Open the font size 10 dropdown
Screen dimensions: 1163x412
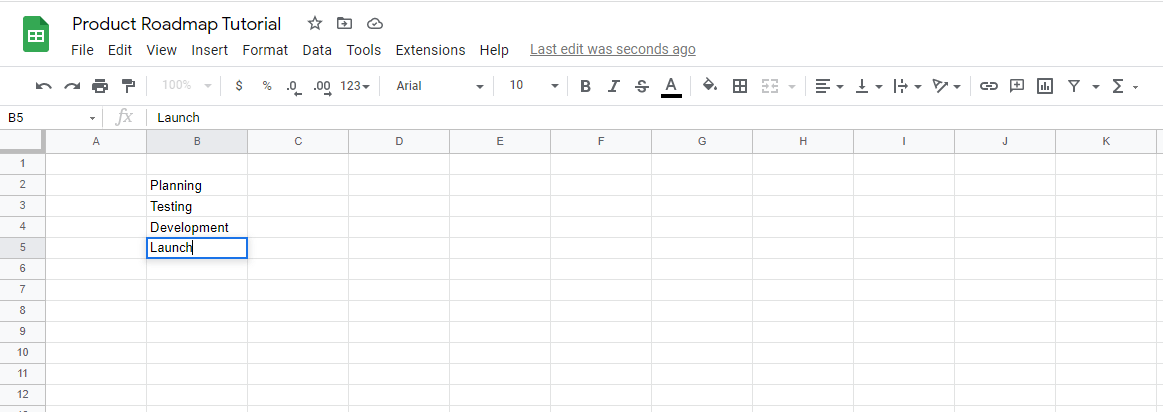coord(529,86)
